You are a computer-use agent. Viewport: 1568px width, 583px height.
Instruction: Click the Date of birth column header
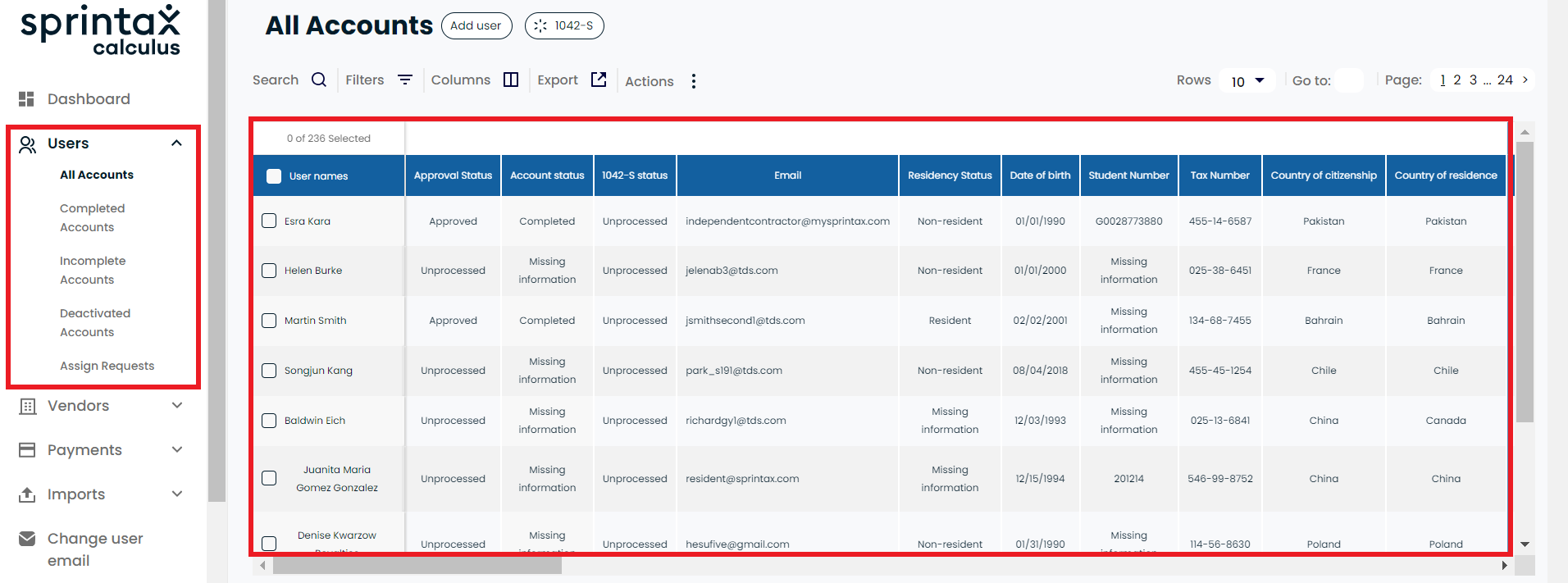tap(1041, 175)
